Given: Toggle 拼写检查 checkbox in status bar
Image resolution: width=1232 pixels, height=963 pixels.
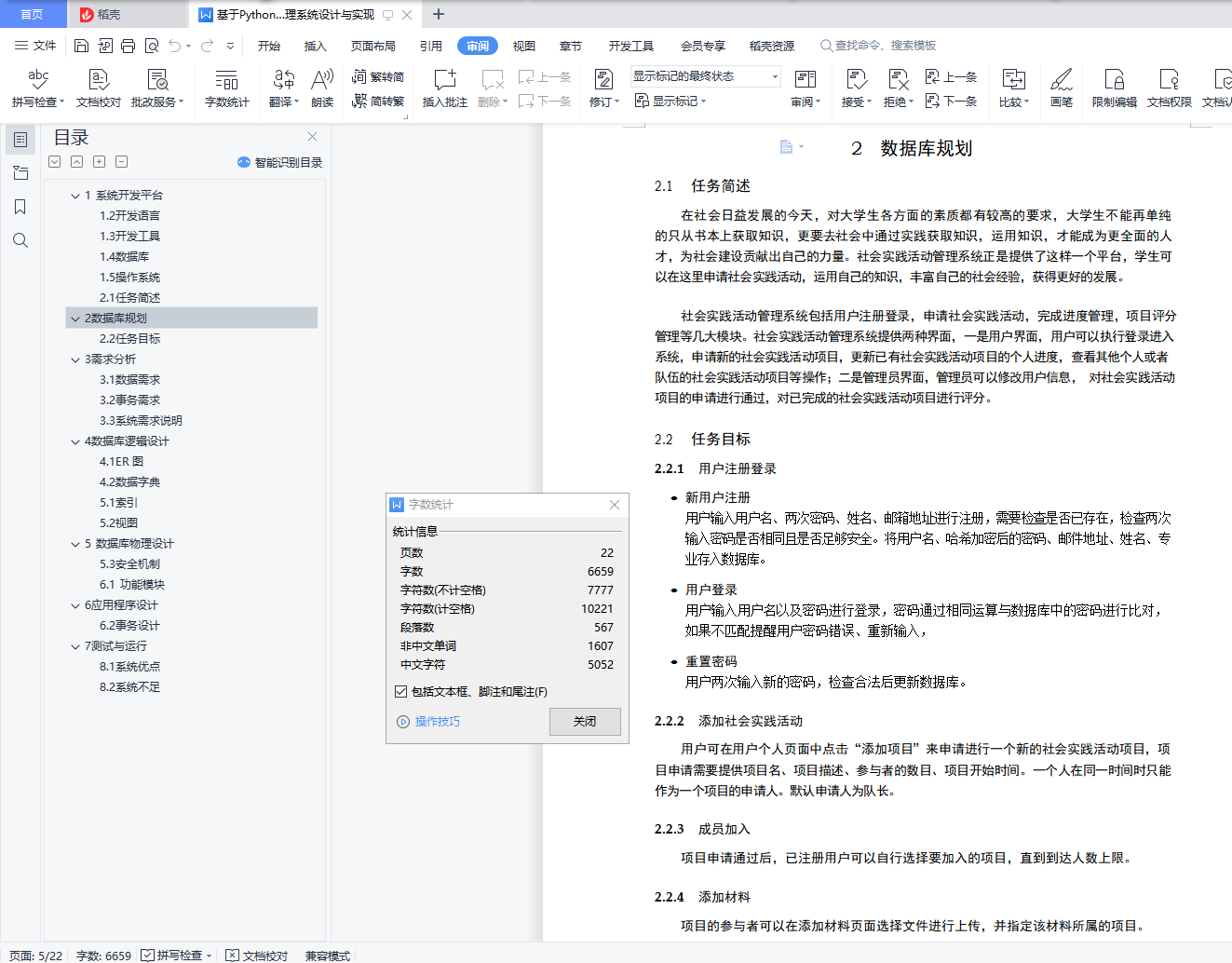Looking at the screenshot, I should [x=148, y=956].
